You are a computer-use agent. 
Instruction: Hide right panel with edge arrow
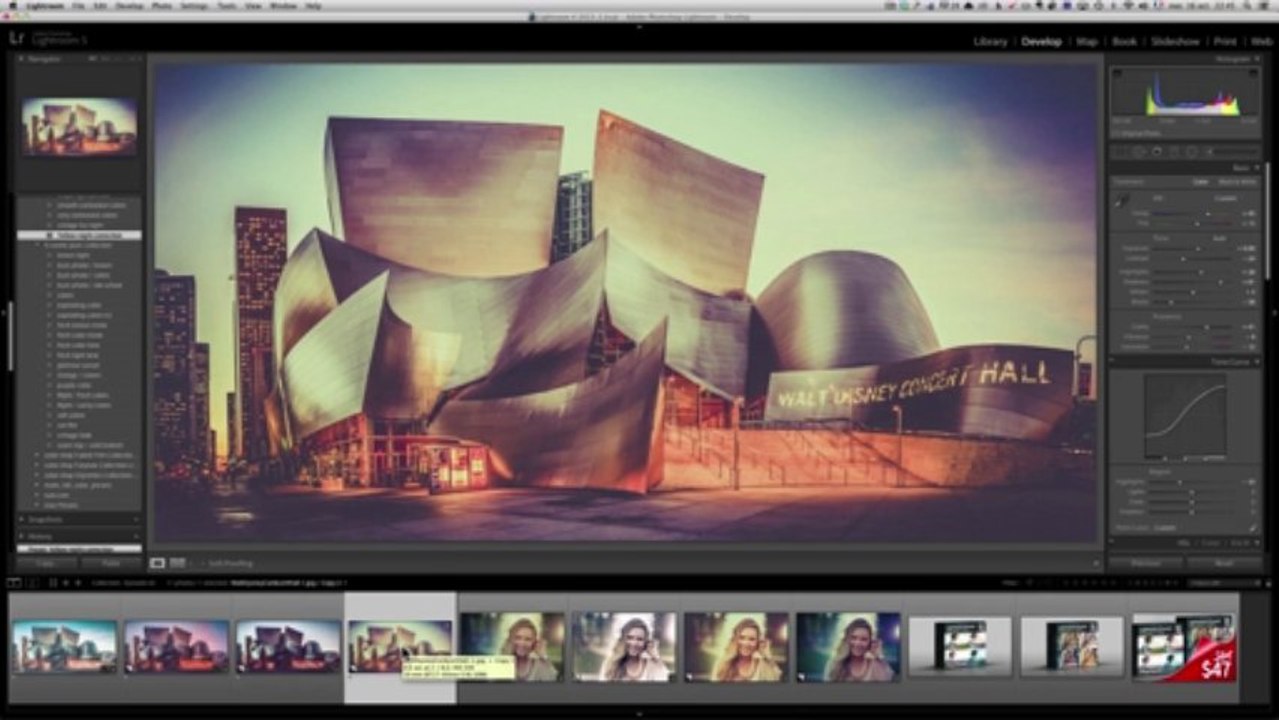(1274, 312)
